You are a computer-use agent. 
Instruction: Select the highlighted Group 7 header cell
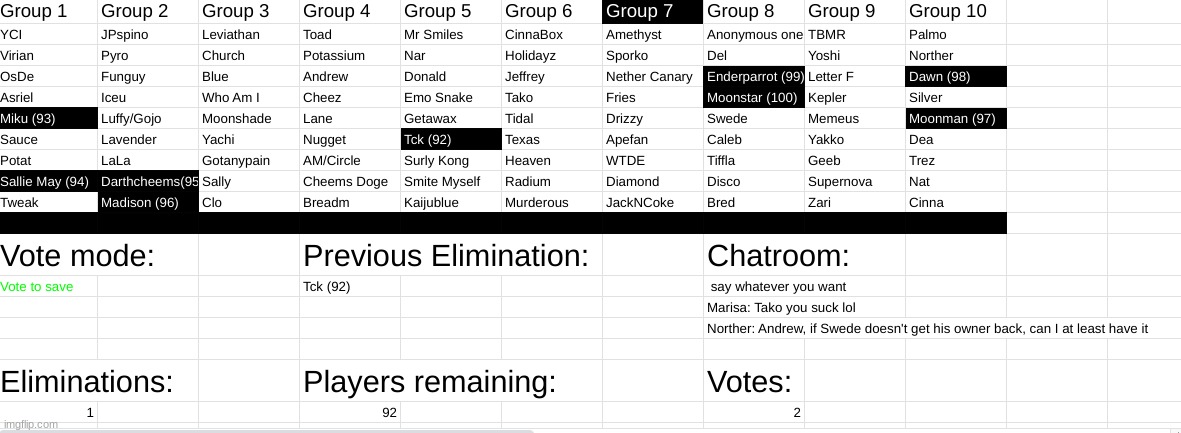[x=652, y=12]
